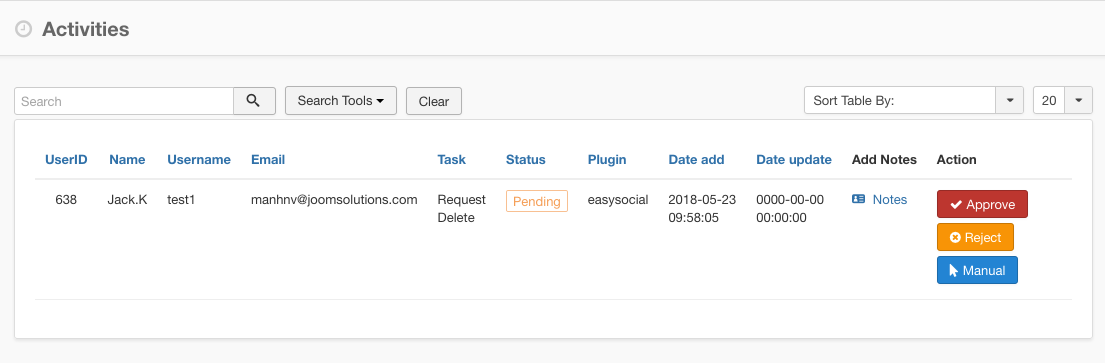
Task: Approve the delete request for Jack.K
Action: [982, 204]
